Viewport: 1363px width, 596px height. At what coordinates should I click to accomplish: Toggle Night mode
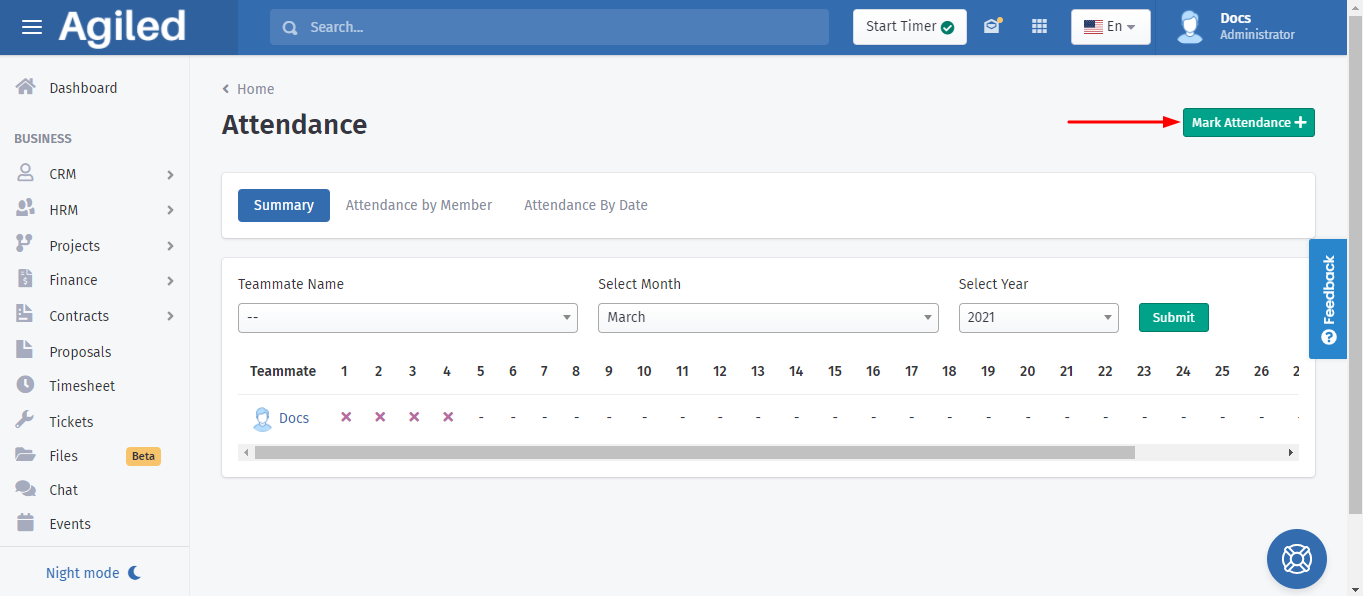click(94, 573)
